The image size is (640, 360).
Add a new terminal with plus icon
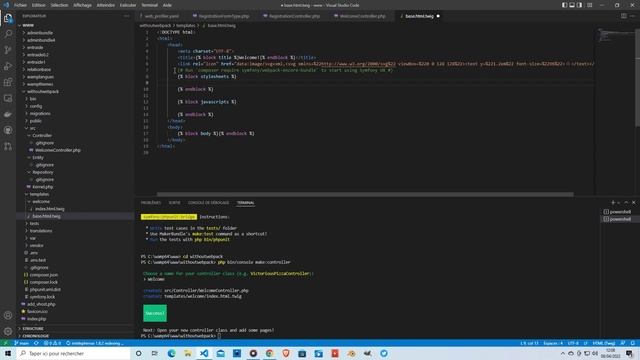tap(613, 202)
